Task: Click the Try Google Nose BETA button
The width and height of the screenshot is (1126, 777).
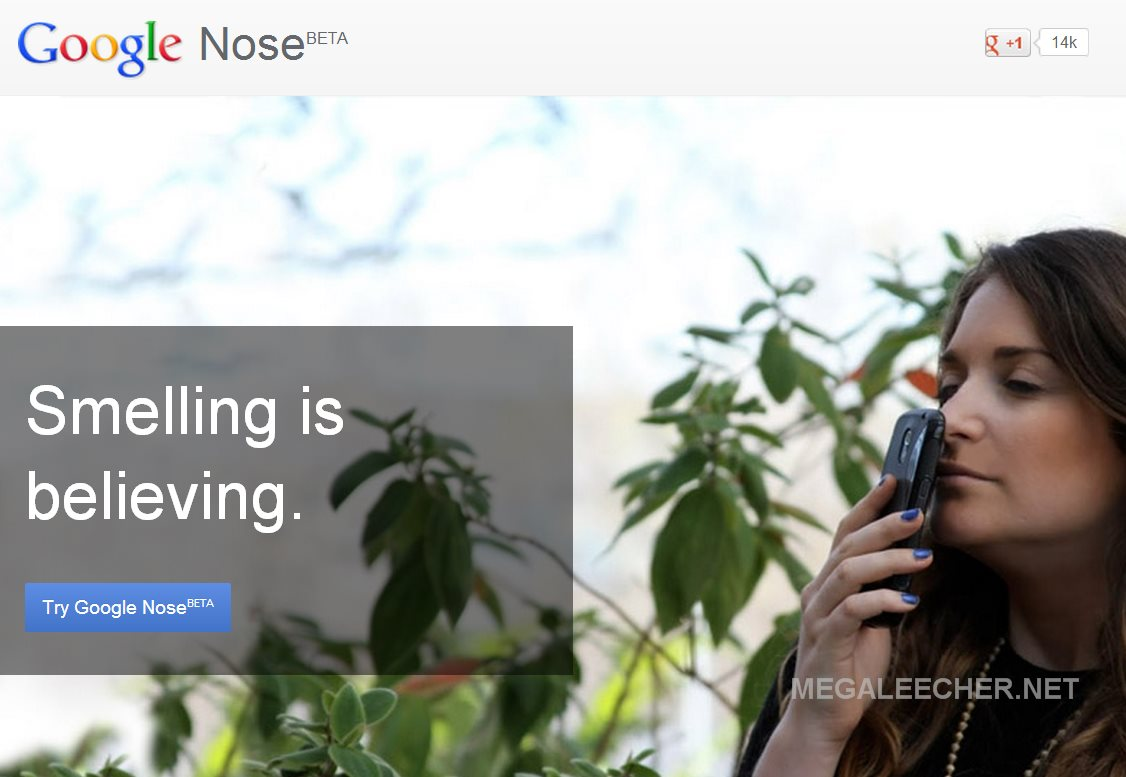Action: point(128,607)
